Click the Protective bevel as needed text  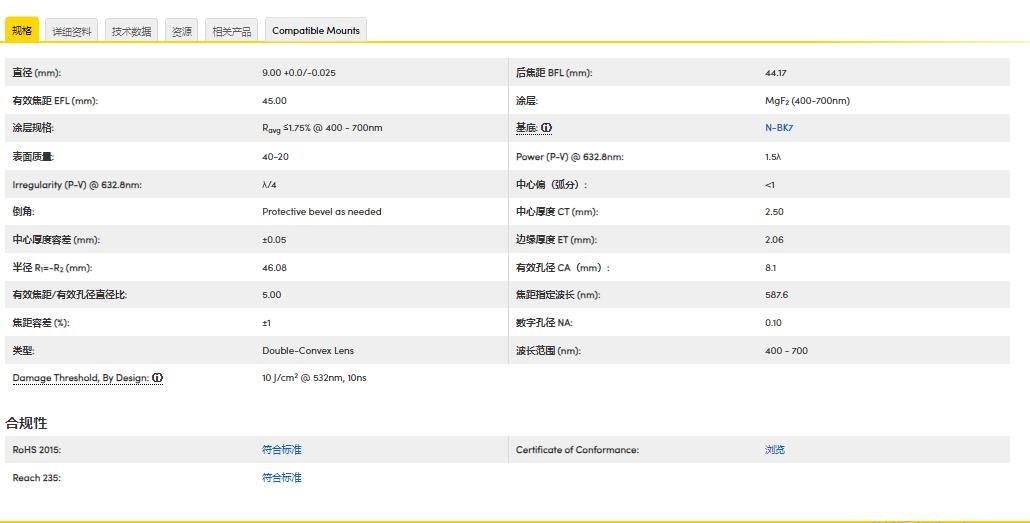point(322,212)
